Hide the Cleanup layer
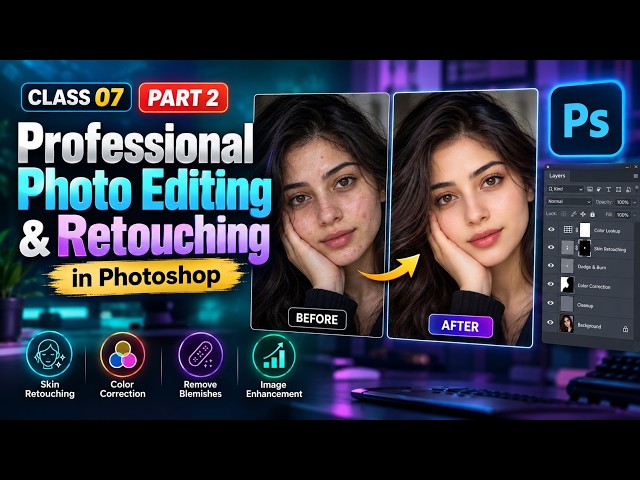Viewport: 640px width, 480px height. (x=551, y=303)
